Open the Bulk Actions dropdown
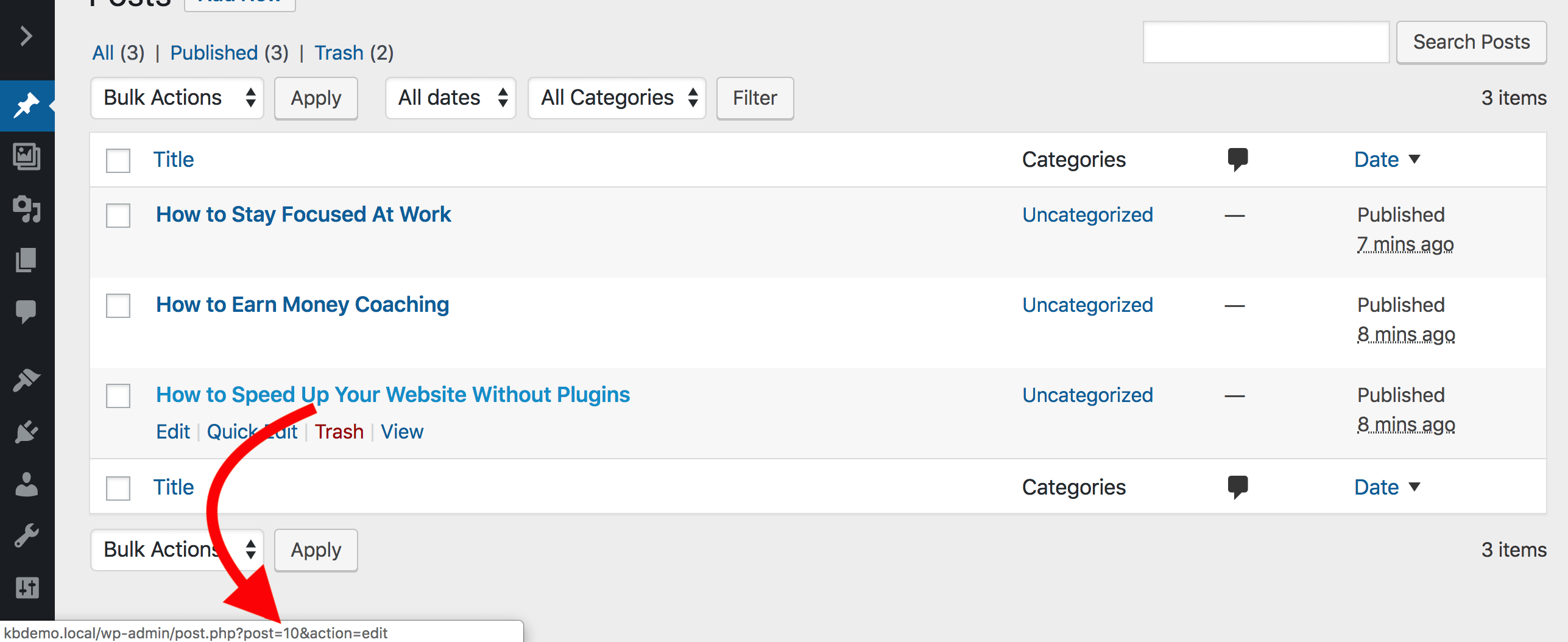Screen dimensions: 1568x642 [x=177, y=97]
